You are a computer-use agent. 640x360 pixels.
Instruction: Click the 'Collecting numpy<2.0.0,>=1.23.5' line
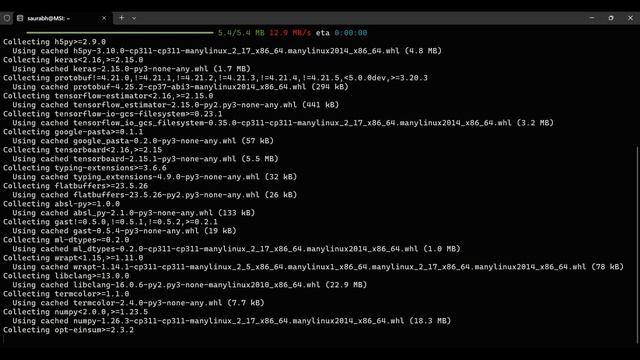coord(76,311)
